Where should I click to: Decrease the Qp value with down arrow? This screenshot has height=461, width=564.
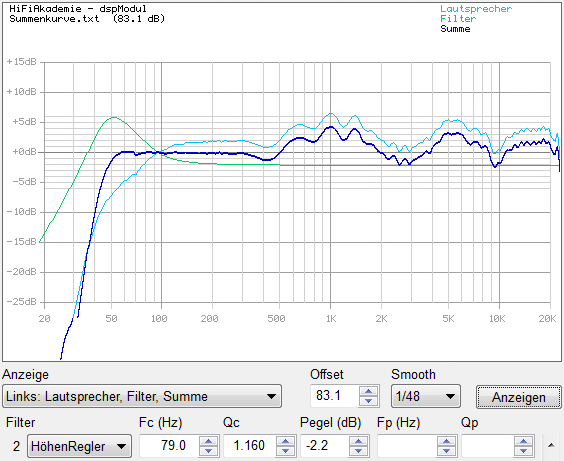(x=523, y=451)
